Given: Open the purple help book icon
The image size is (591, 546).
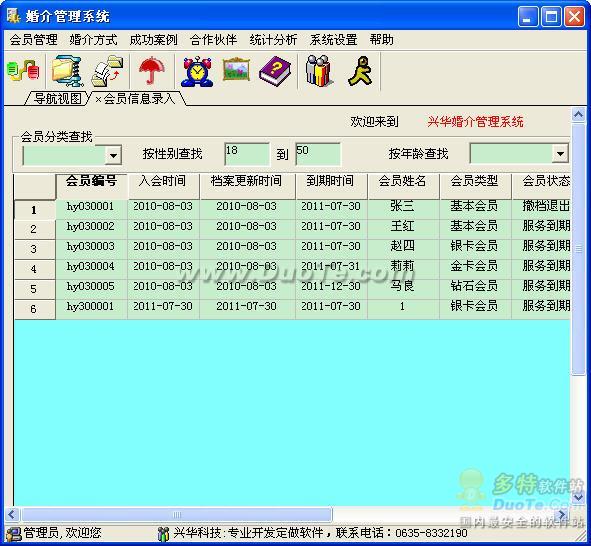Looking at the screenshot, I should (276, 71).
